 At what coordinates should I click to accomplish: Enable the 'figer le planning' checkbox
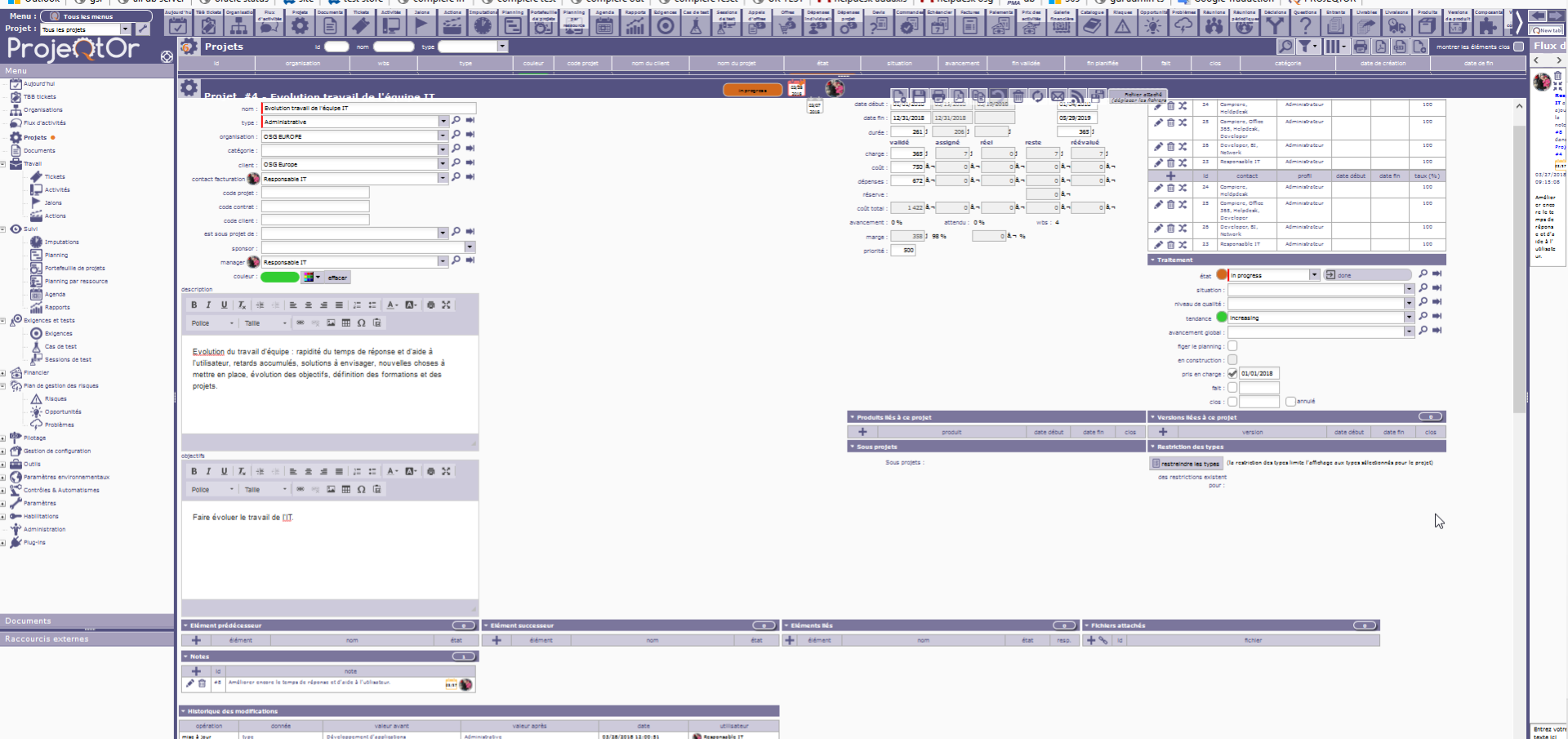pyautogui.click(x=1232, y=346)
